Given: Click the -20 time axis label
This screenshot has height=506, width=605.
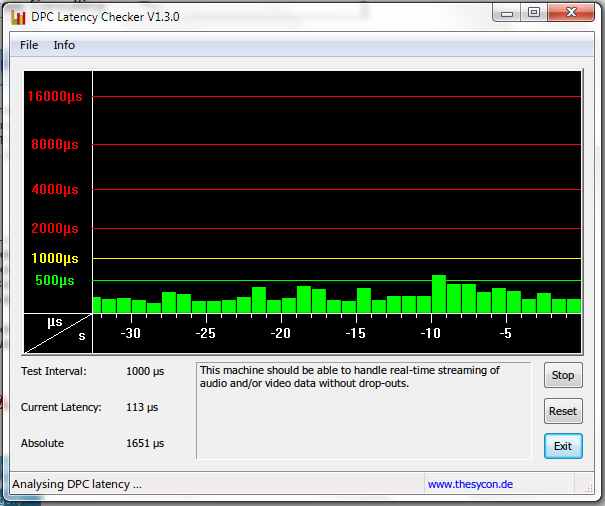Looking at the screenshot, I should (x=281, y=333).
